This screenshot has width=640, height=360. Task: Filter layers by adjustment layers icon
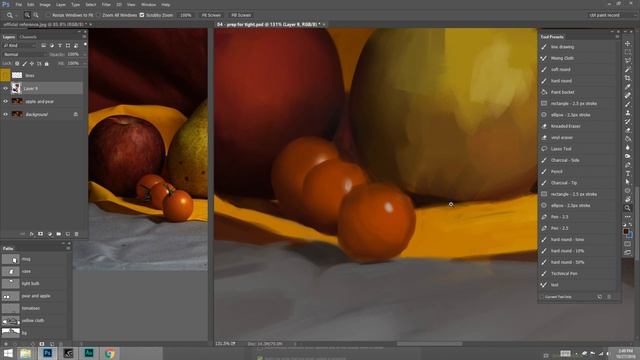coord(52,45)
